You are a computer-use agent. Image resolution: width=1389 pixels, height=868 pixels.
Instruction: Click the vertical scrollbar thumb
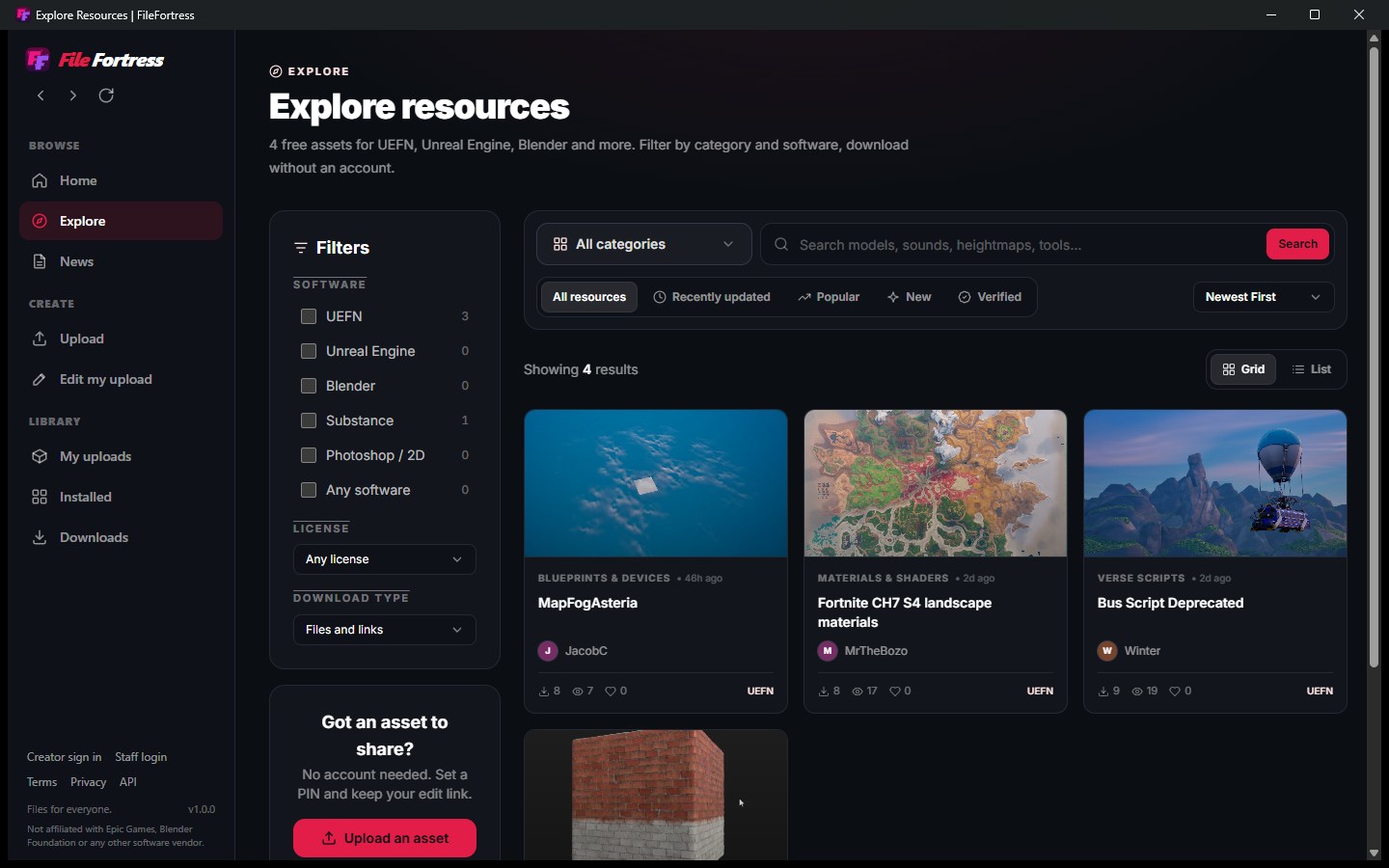click(x=1374, y=357)
